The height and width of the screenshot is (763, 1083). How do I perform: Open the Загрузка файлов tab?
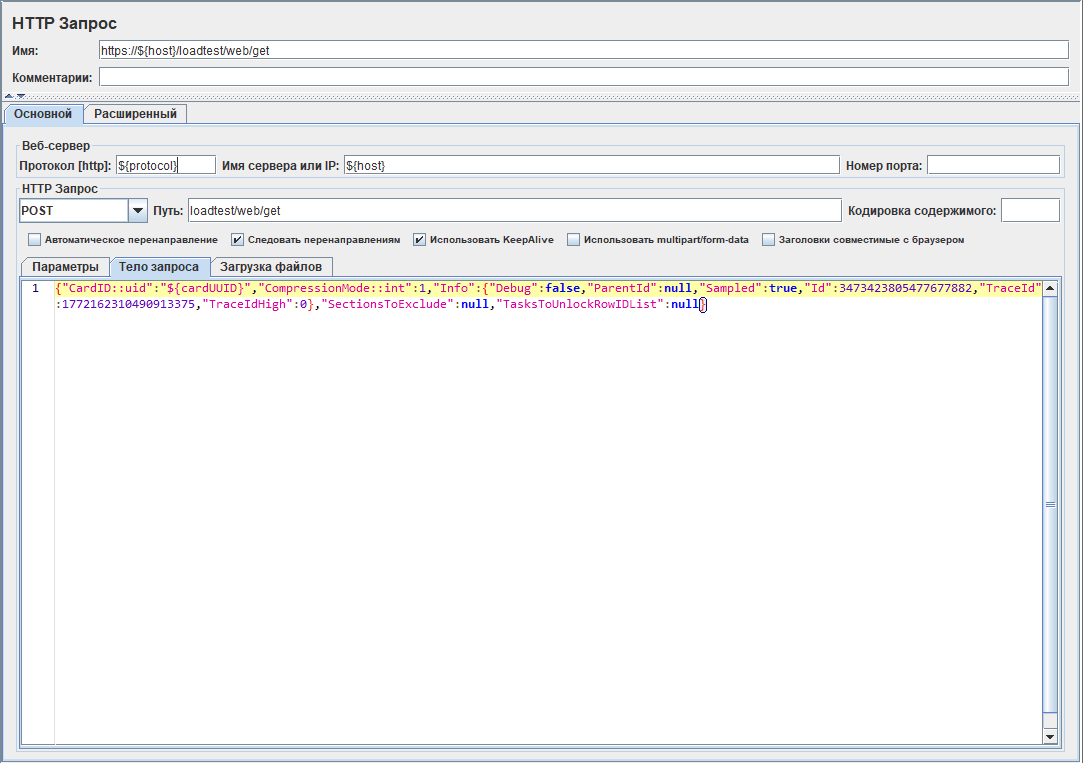pyautogui.click(x=271, y=267)
